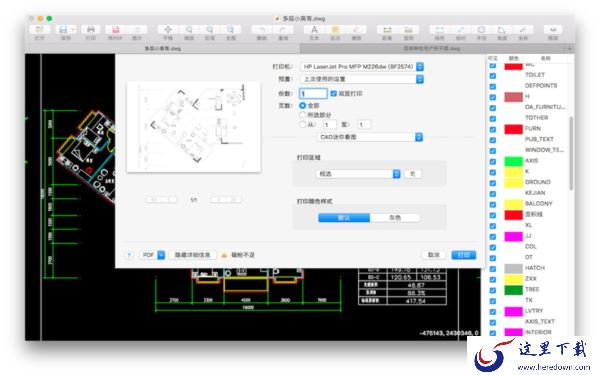Select the 相对 aligned dimension tool
Viewport: 600px width, 375px height.
[461, 29]
